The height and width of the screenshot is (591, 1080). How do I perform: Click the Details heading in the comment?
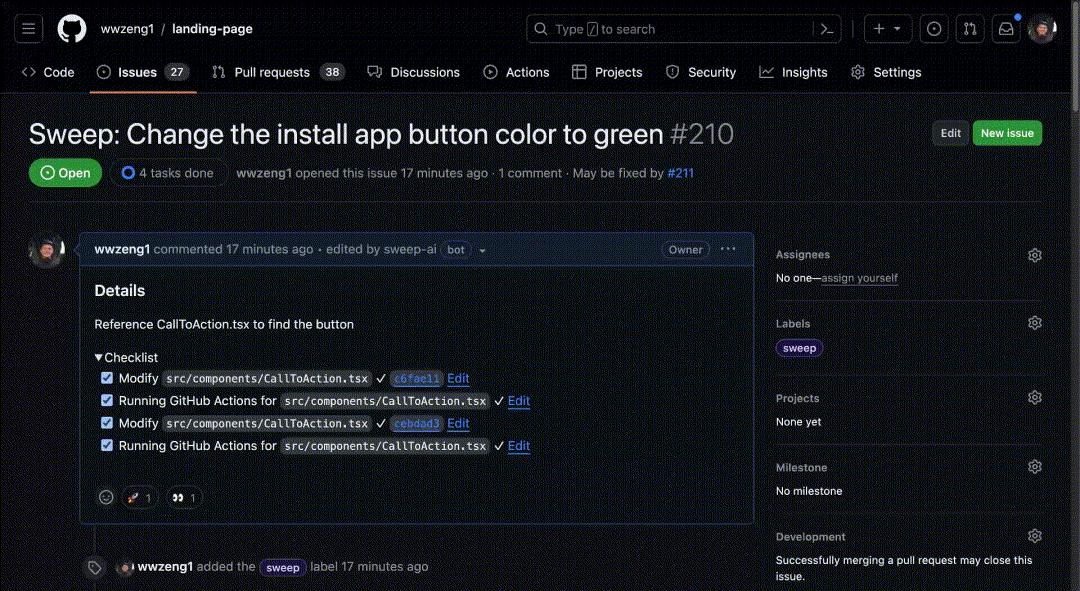tap(120, 291)
